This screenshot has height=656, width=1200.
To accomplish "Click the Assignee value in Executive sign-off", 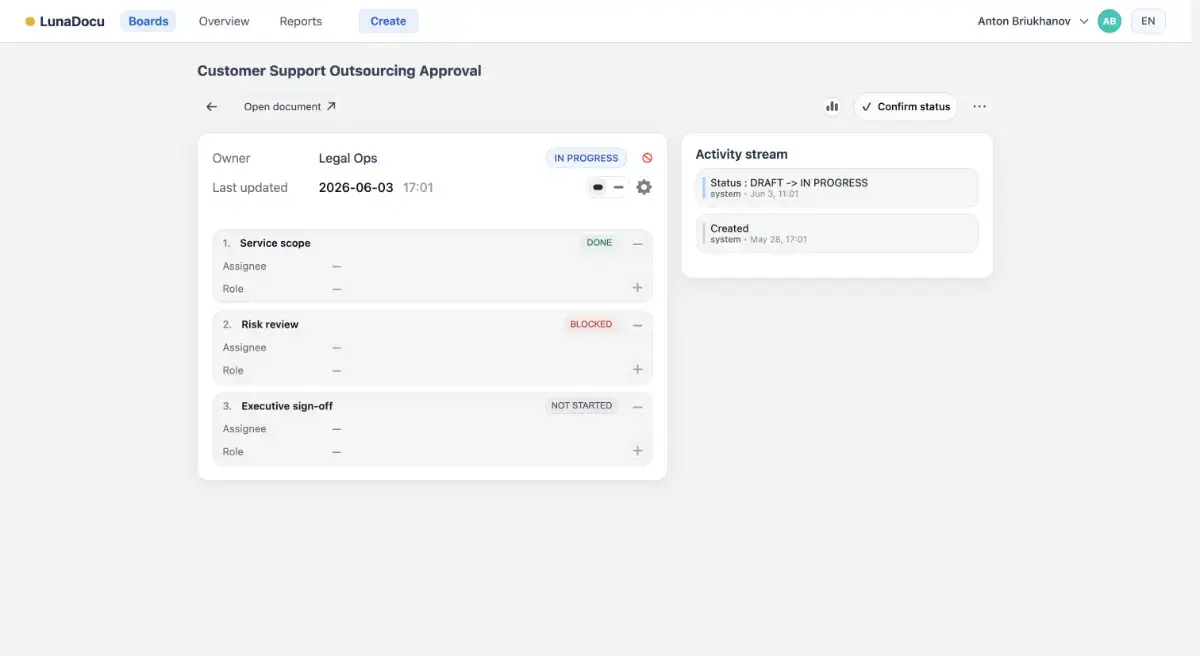I will [x=337, y=429].
